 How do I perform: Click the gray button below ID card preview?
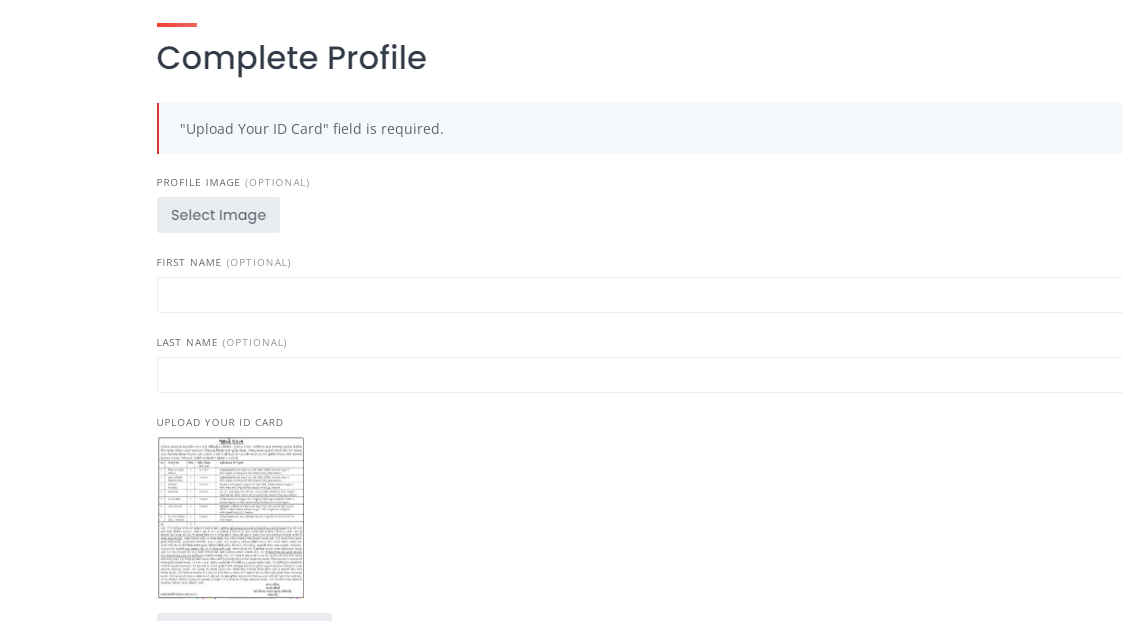[x=244, y=617]
